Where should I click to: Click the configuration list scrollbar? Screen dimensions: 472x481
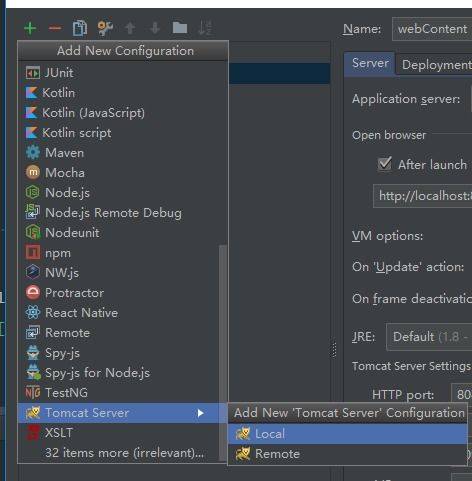223,353
